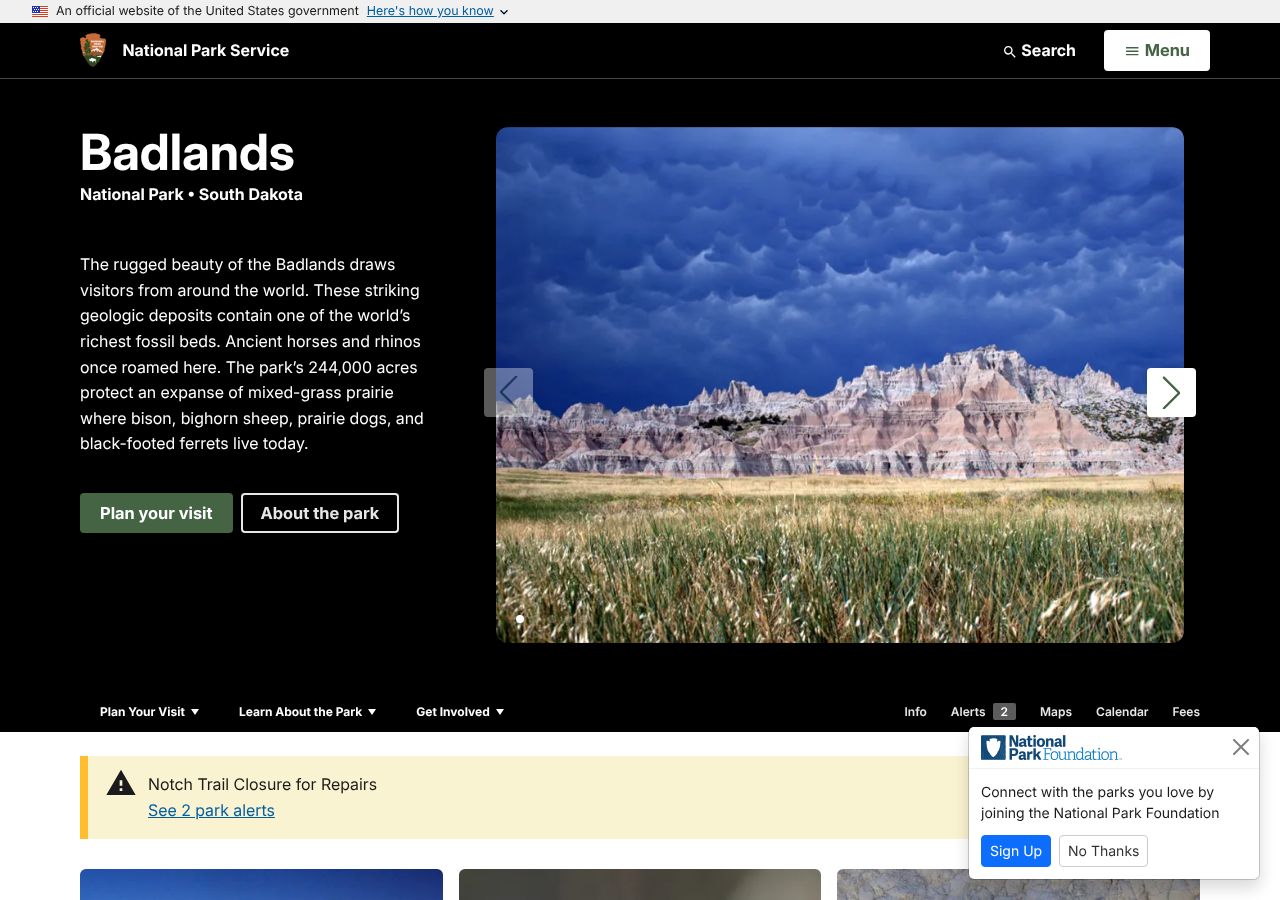This screenshot has width=1280, height=900.
Task: Open the Maps page
Action: (1056, 712)
